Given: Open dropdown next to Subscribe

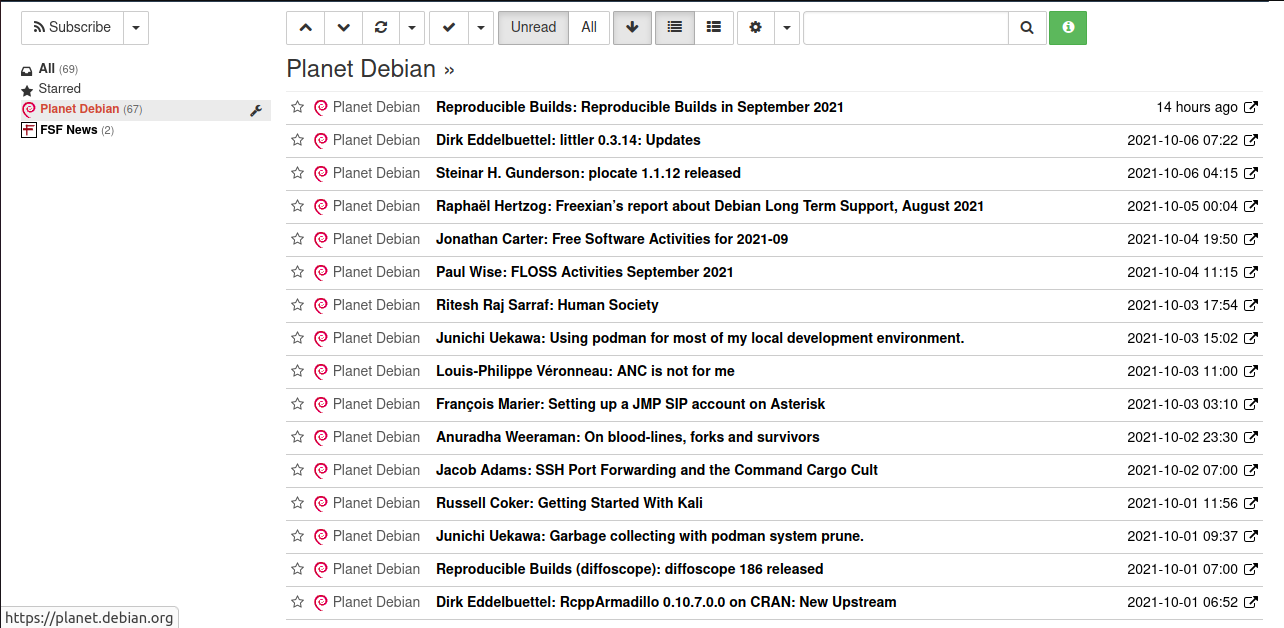Looking at the screenshot, I should click(136, 28).
